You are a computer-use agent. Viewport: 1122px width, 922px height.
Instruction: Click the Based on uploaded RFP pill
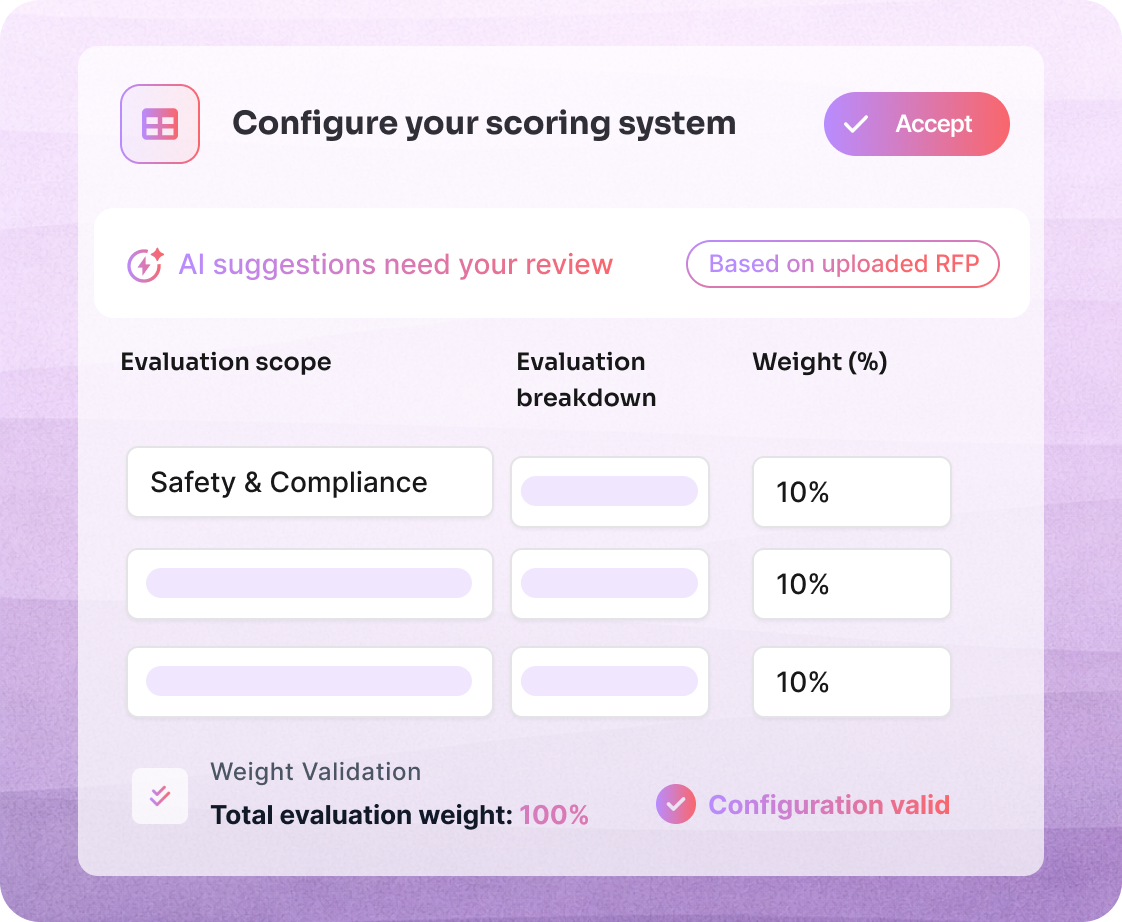click(x=842, y=264)
